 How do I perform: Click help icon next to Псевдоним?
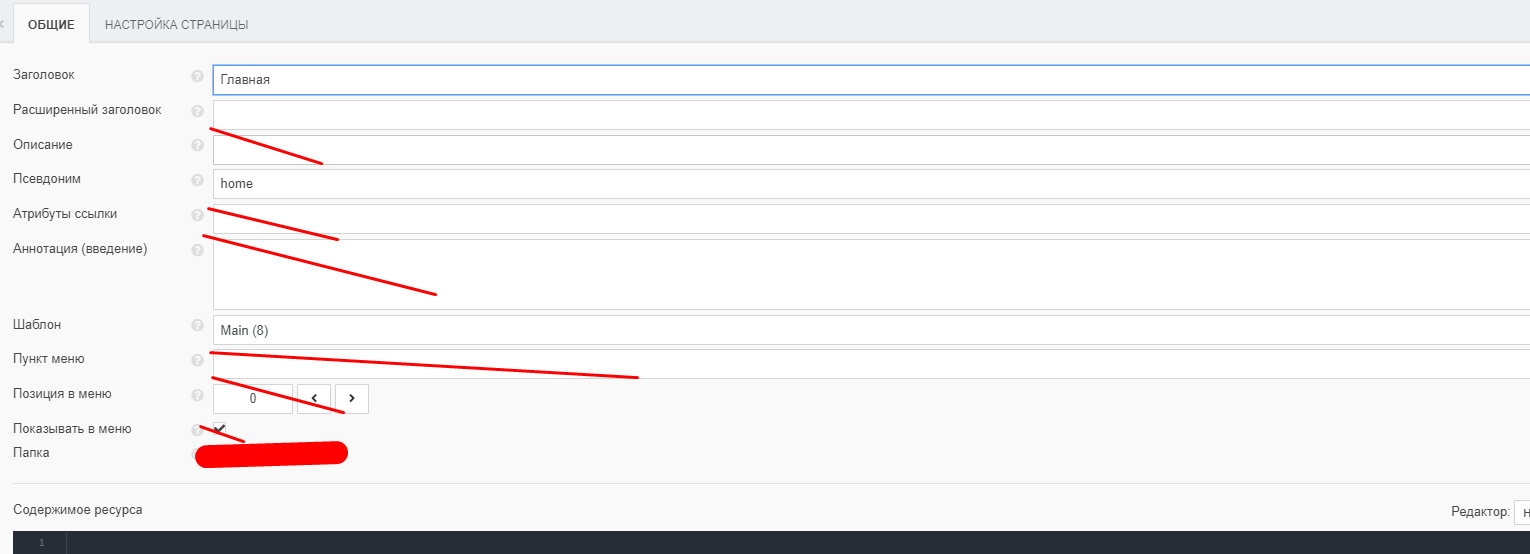(x=197, y=180)
